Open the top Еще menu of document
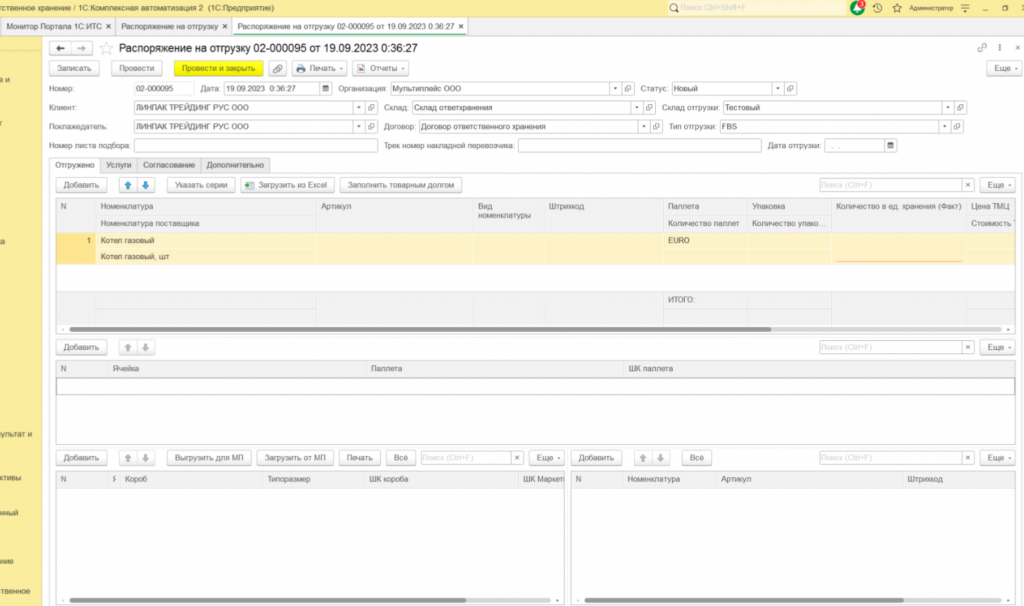The height and width of the screenshot is (606, 1024). pyautogui.click(x=1004, y=68)
